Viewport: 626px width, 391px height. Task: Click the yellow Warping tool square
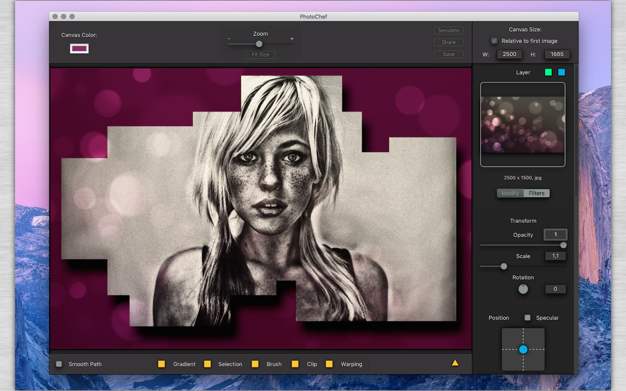pyautogui.click(x=329, y=364)
